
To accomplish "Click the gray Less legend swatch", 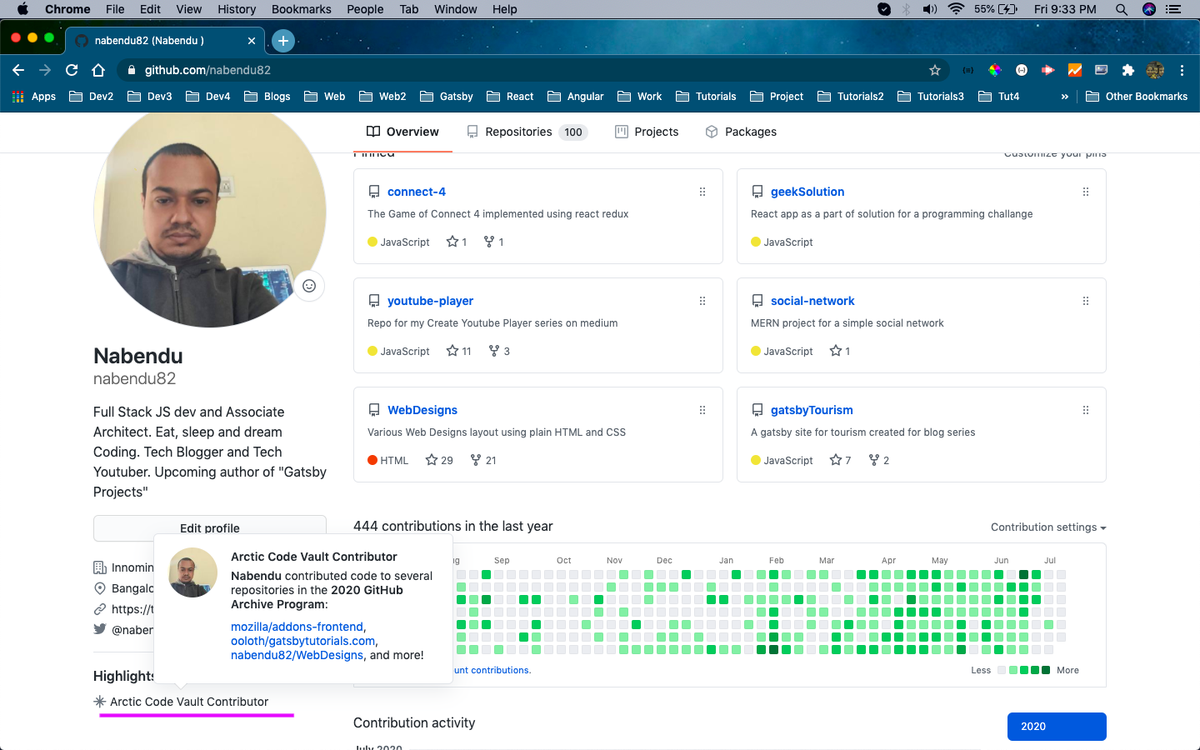I will (1002, 670).
